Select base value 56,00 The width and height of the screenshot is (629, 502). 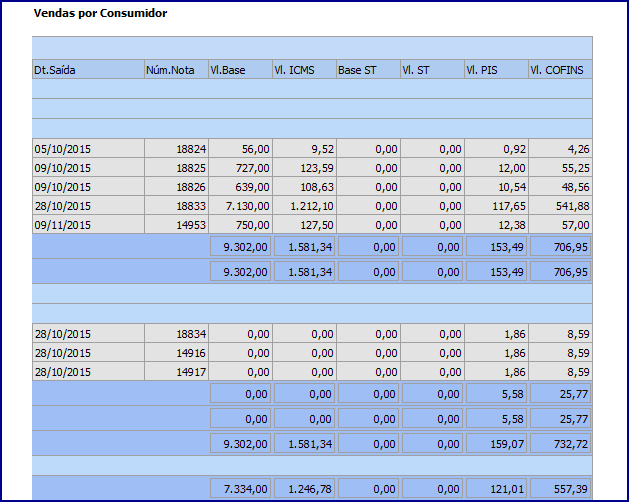240,149
